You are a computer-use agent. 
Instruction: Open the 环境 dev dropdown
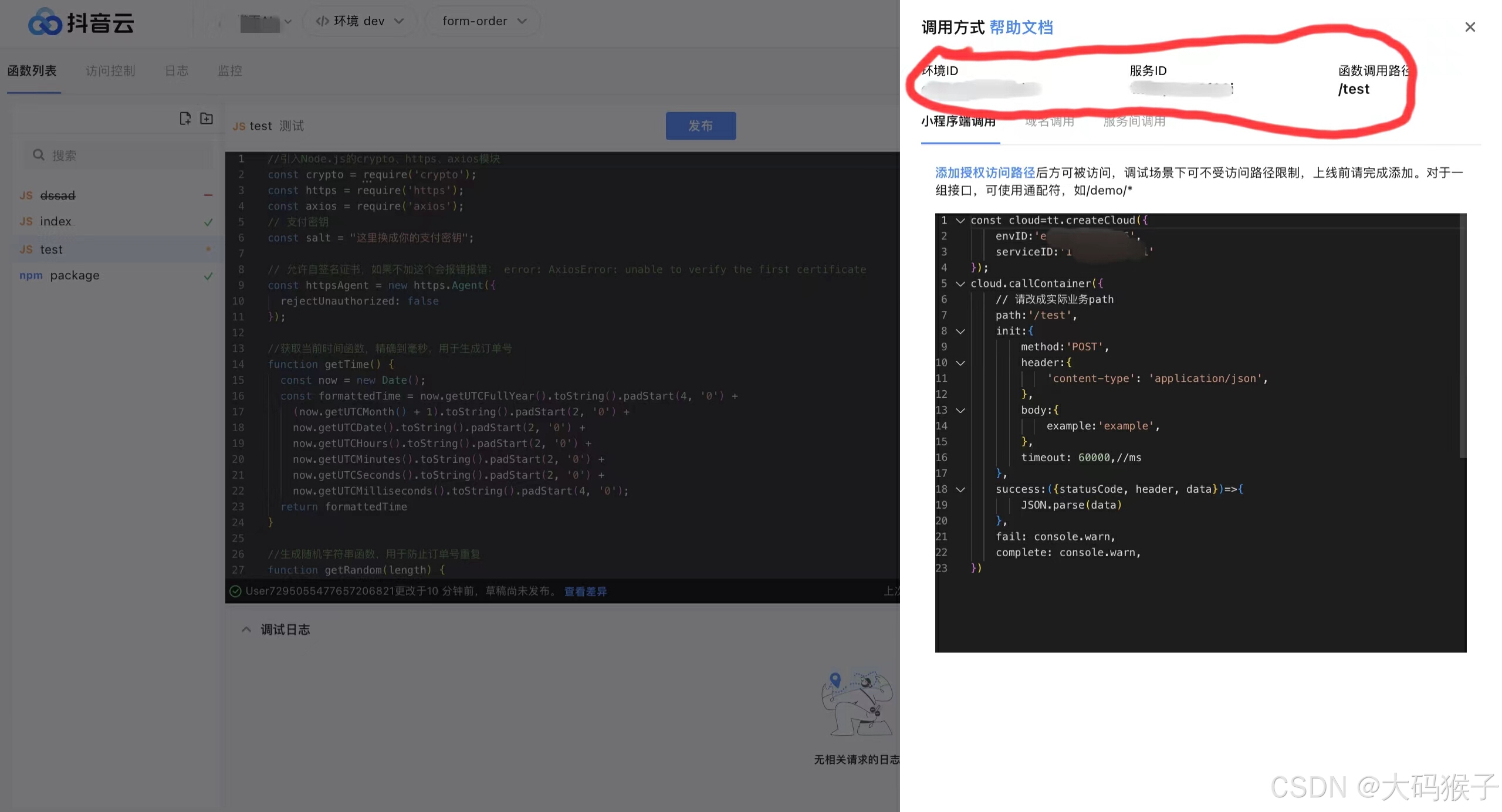(360, 21)
